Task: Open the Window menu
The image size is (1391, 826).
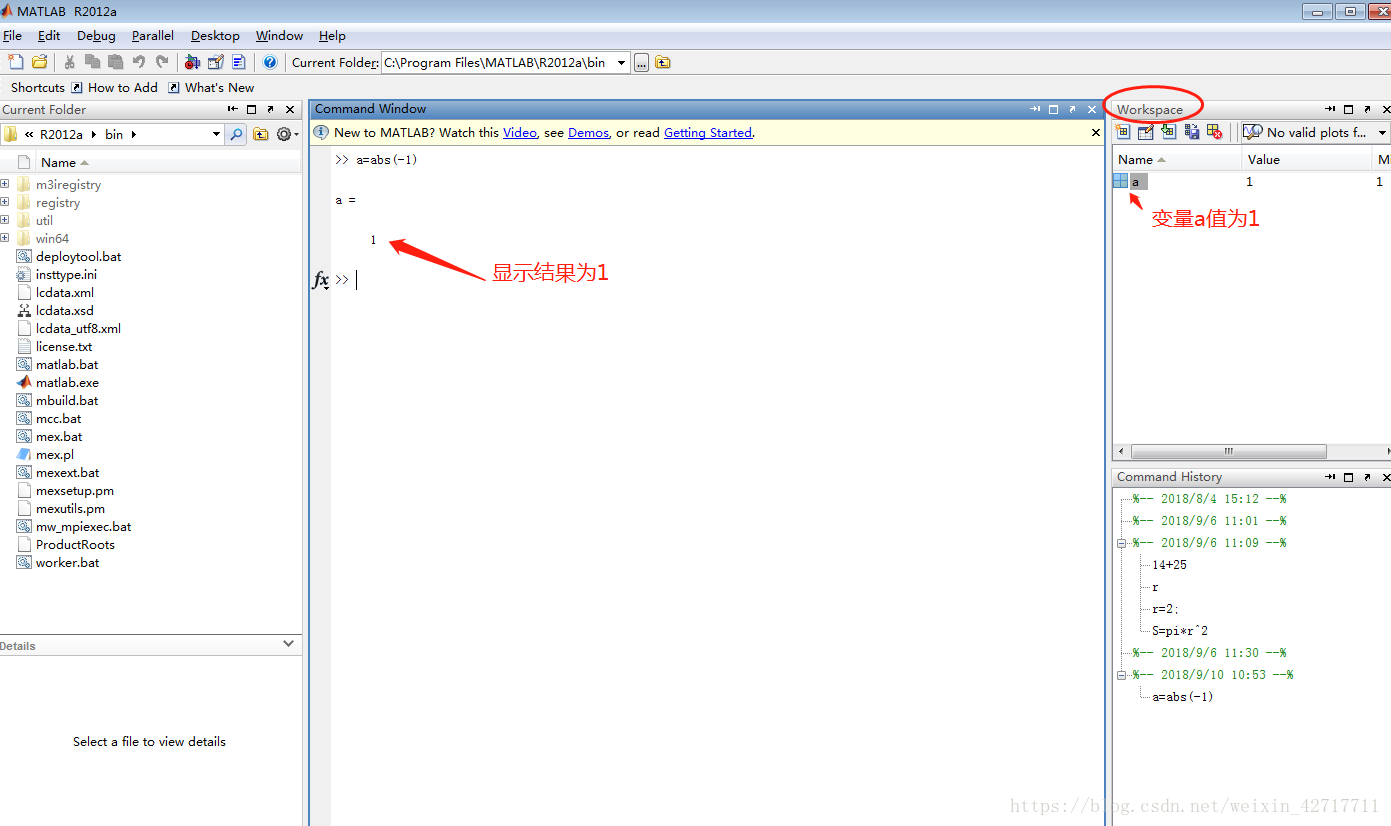Action: click(279, 35)
